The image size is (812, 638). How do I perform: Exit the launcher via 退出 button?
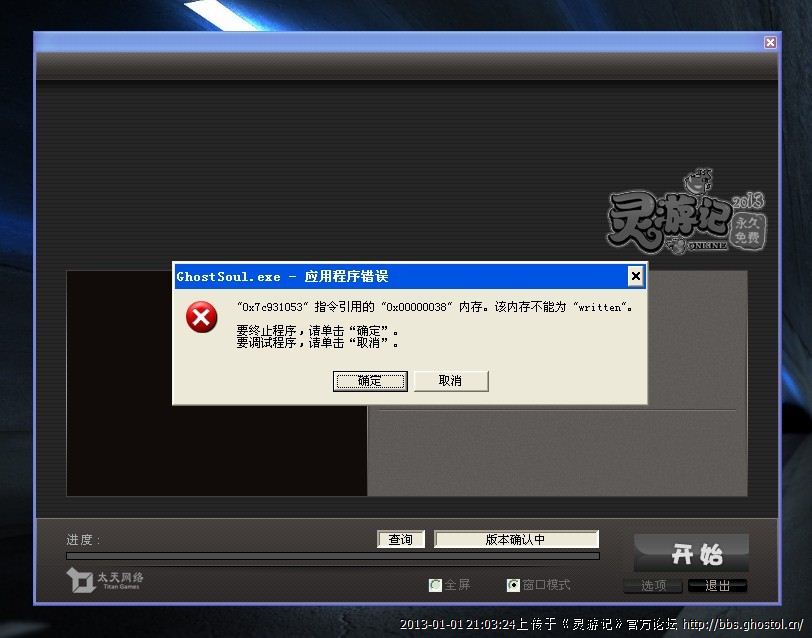[717, 586]
